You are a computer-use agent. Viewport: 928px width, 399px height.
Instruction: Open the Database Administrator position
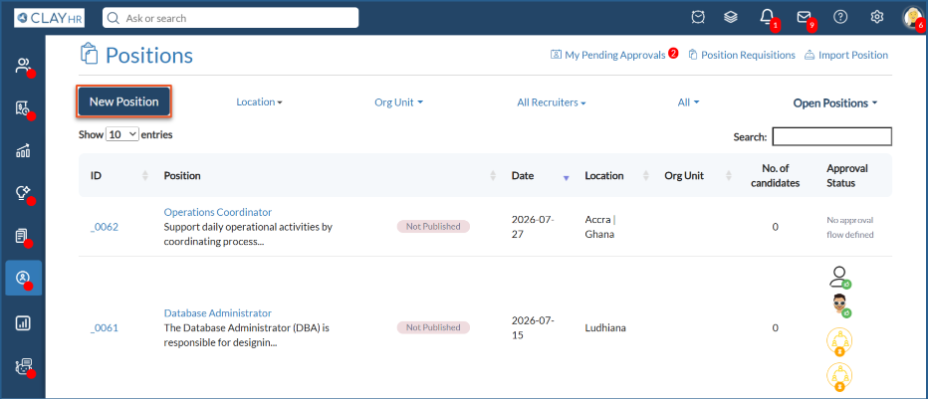(218, 313)
